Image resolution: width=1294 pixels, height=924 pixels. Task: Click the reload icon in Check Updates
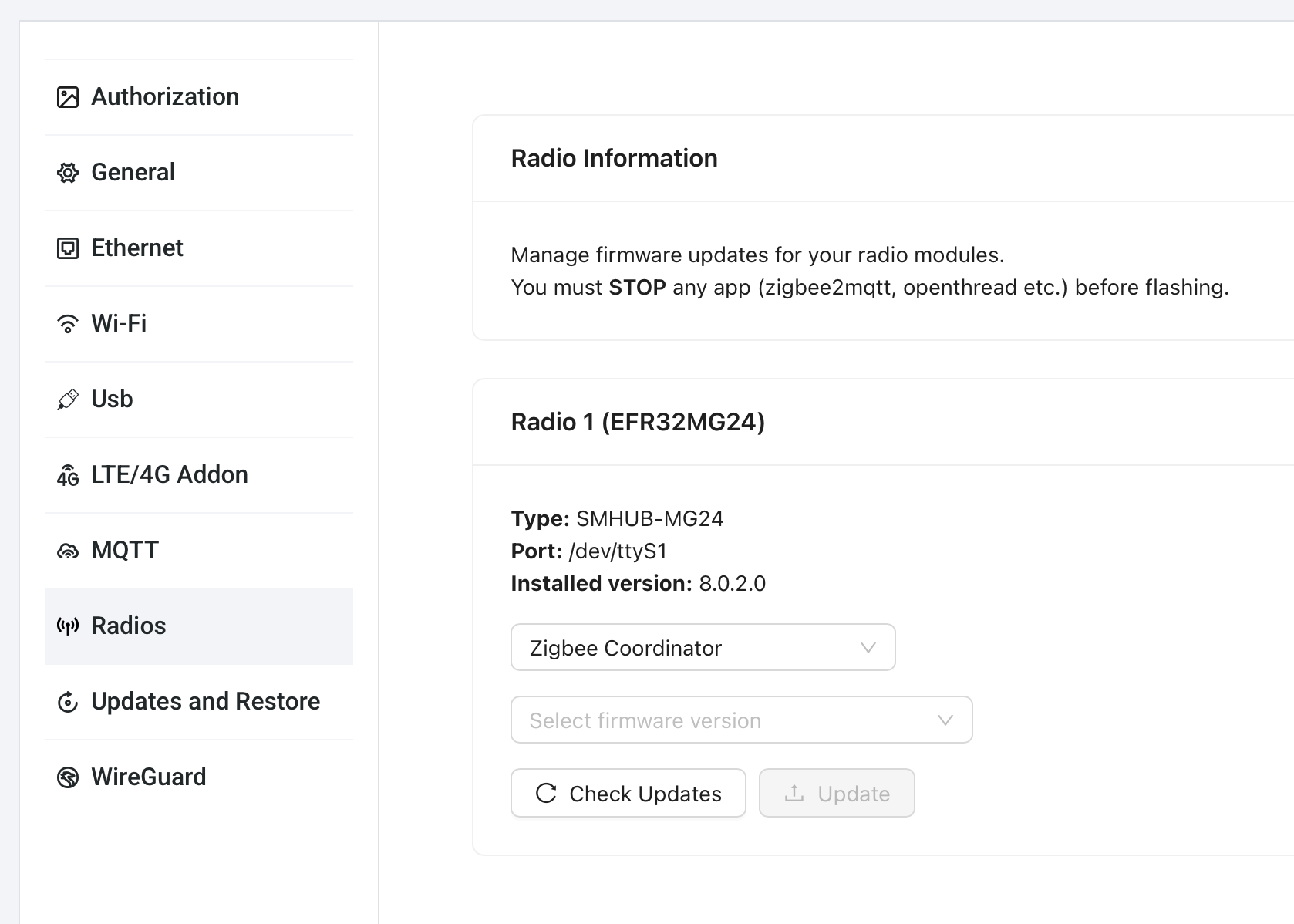click(x=546, y=793)
